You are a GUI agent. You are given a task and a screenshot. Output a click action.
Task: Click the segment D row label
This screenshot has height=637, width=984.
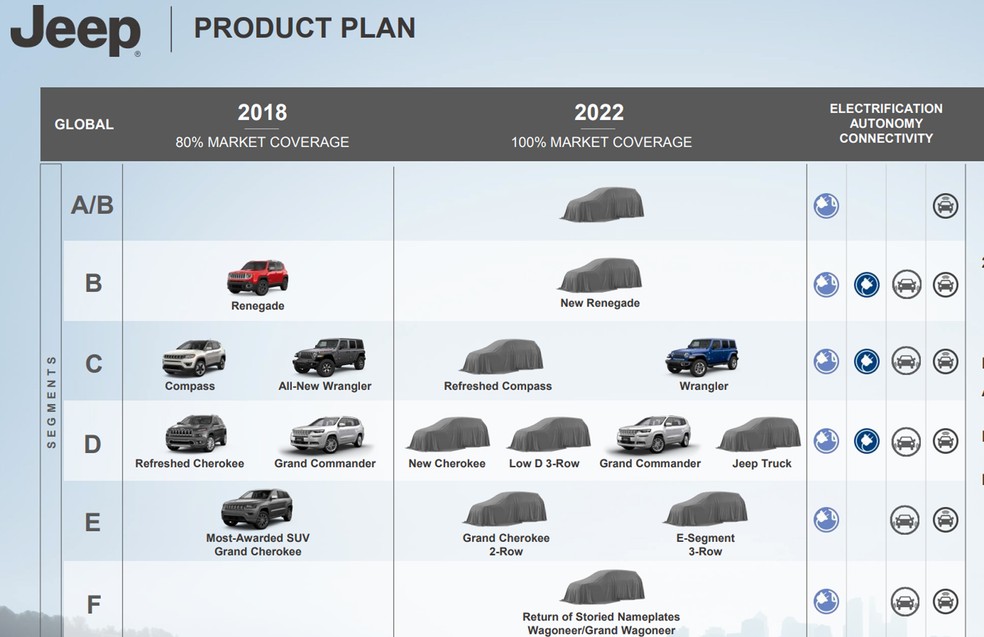coord(93,444)
